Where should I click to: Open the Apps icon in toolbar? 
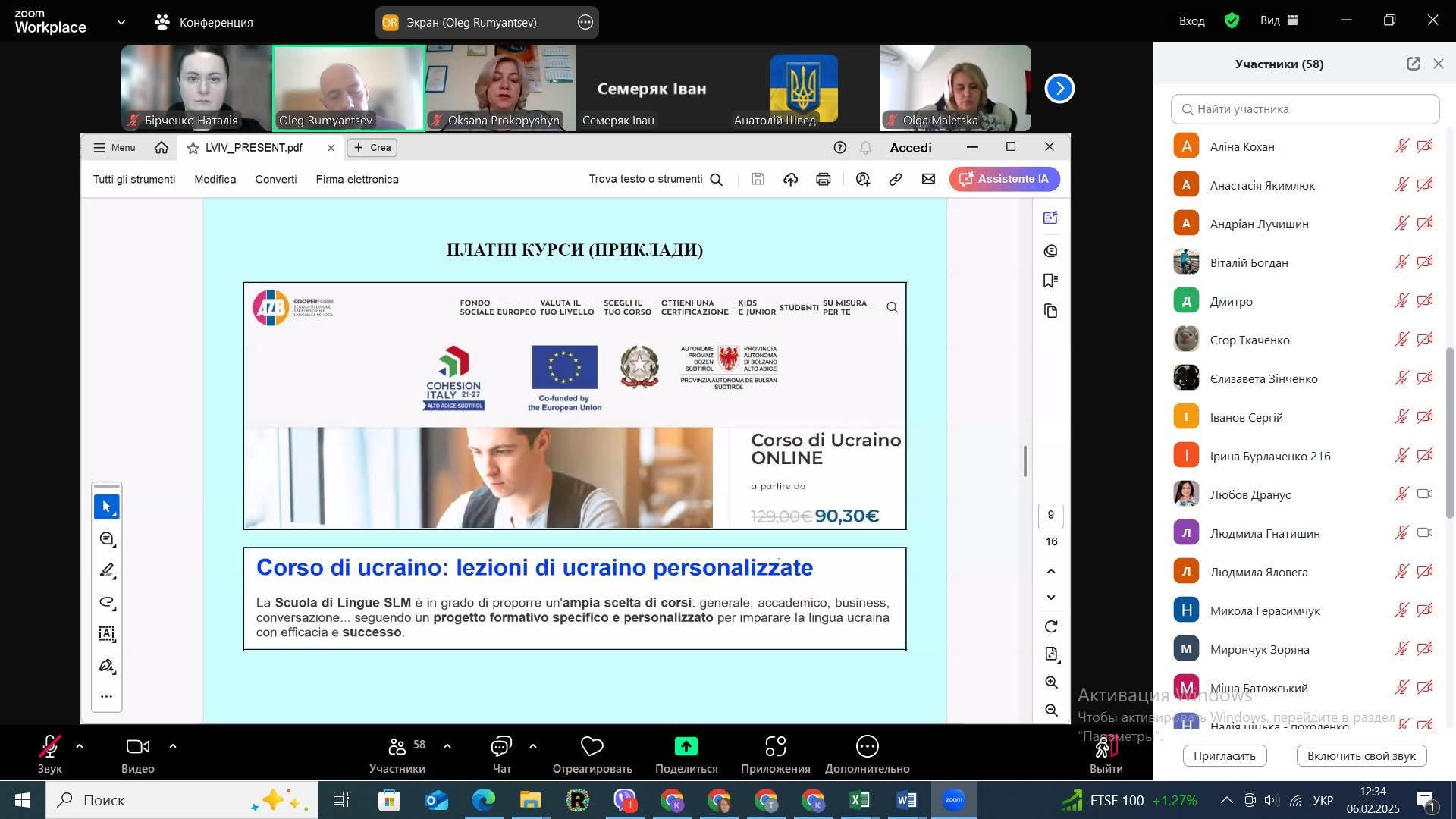[775, 747]
